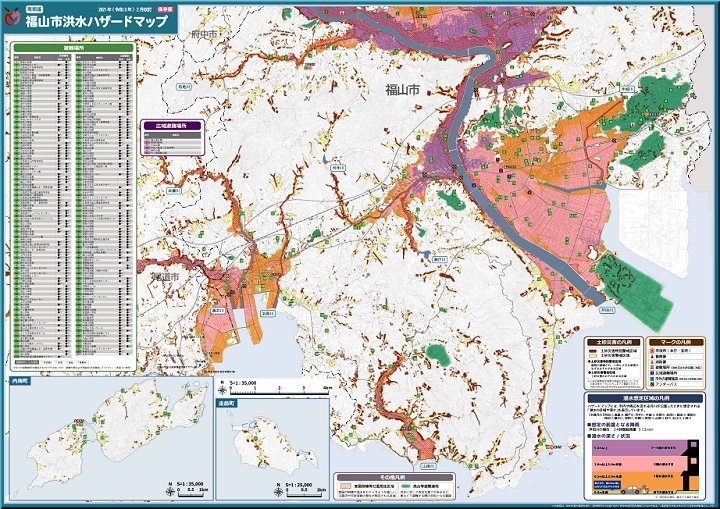
Task: Click the 府中市 label on the map
Action: 203,35
